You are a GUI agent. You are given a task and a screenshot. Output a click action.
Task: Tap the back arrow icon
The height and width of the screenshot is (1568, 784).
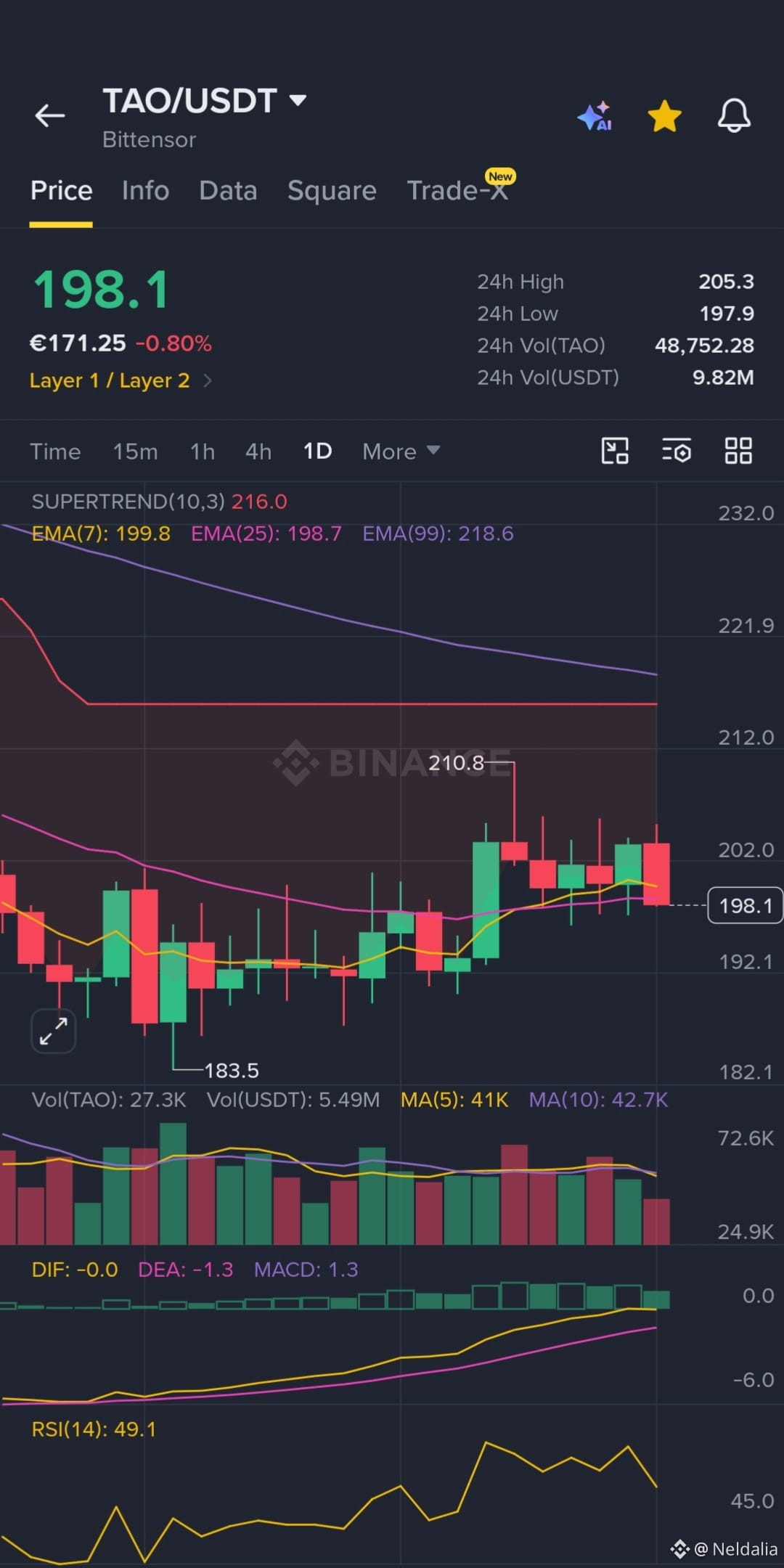[x=50, y=115]
